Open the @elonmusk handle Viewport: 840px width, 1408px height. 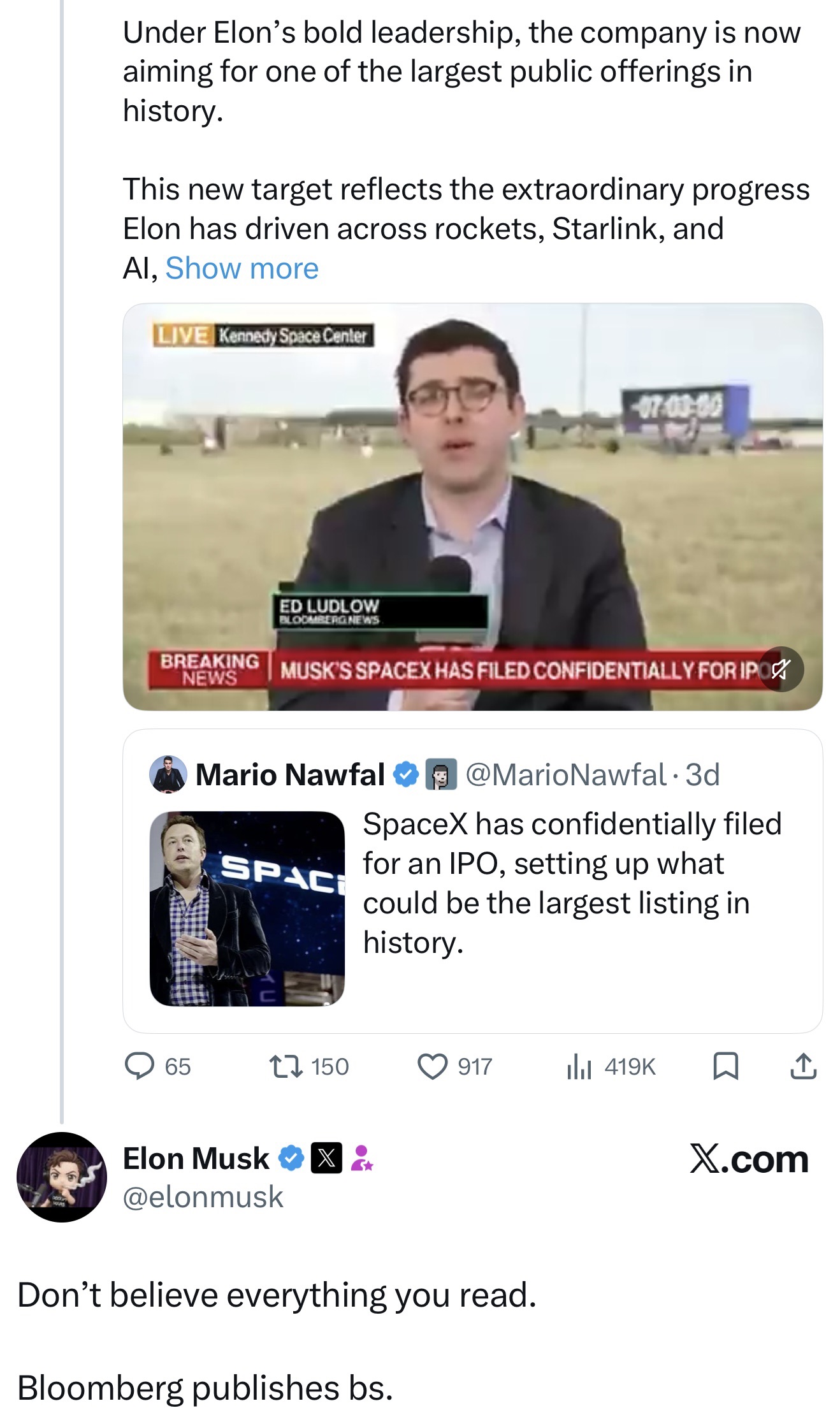click(x=203, y=1196)
